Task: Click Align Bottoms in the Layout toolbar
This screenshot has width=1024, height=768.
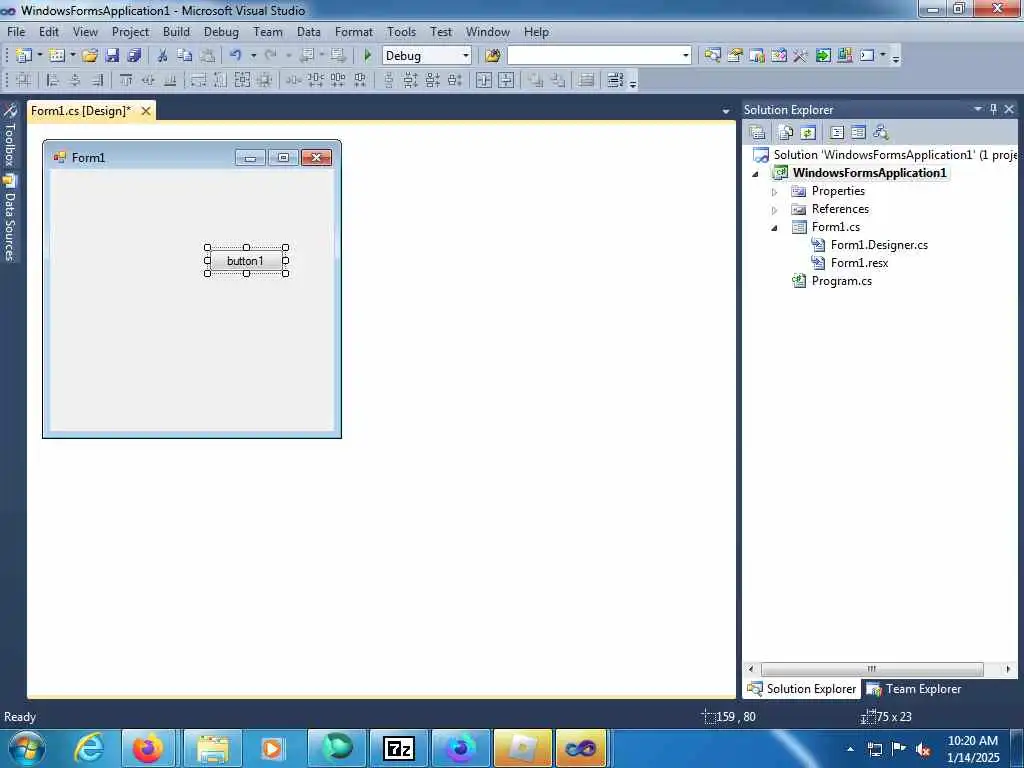Action: tap(170, 80)
